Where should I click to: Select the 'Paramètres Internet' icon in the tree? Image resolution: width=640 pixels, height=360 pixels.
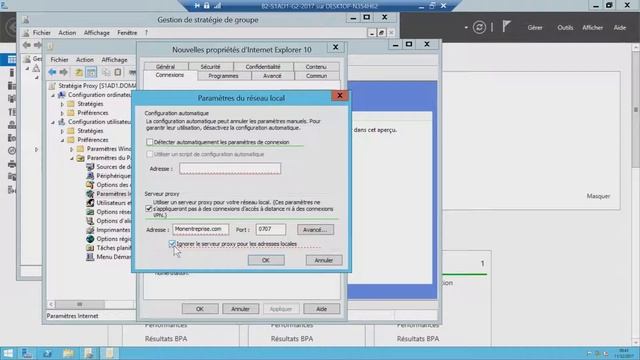coord(90,194)
